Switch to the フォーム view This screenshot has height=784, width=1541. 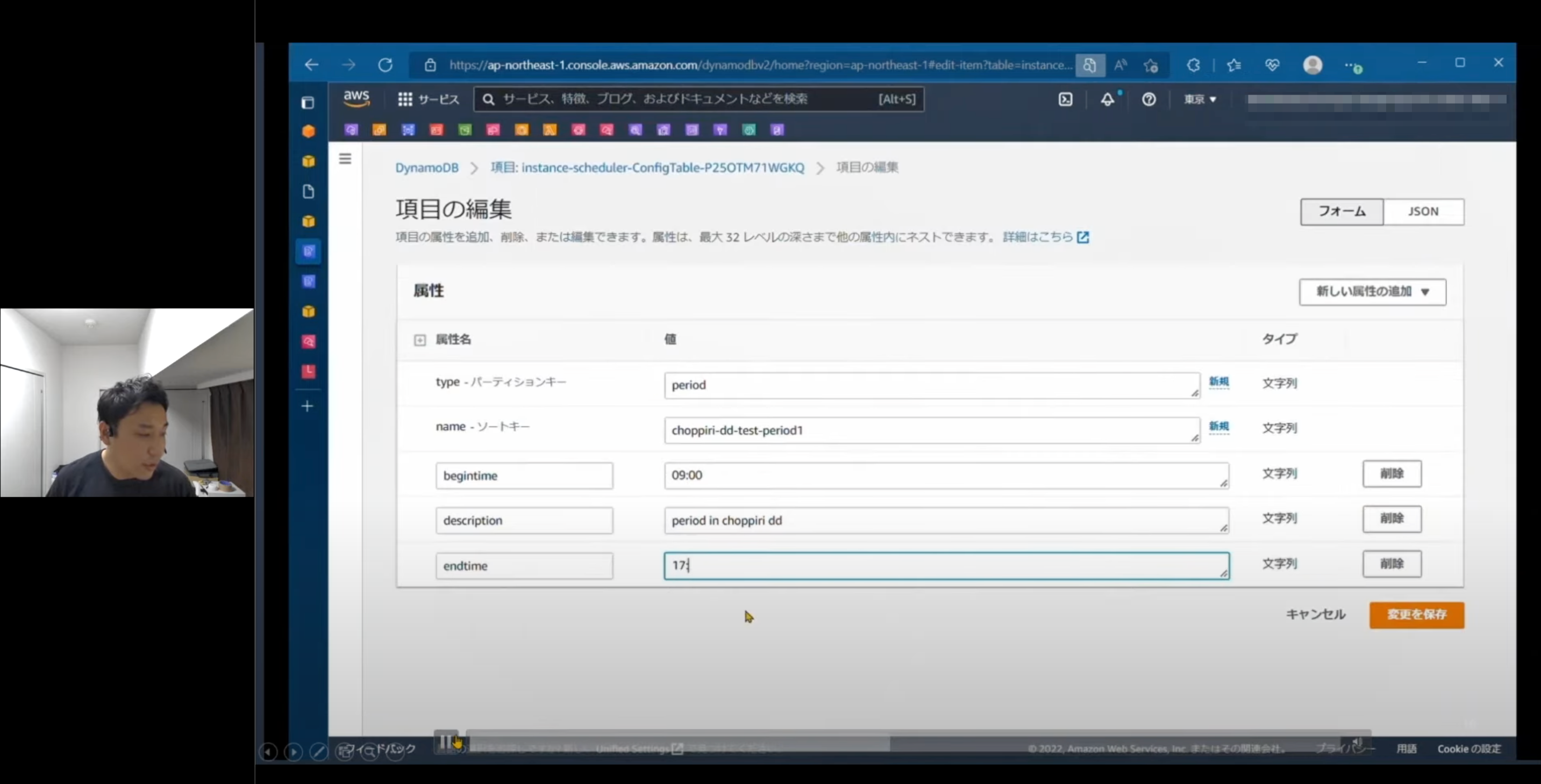(1342, 212)
